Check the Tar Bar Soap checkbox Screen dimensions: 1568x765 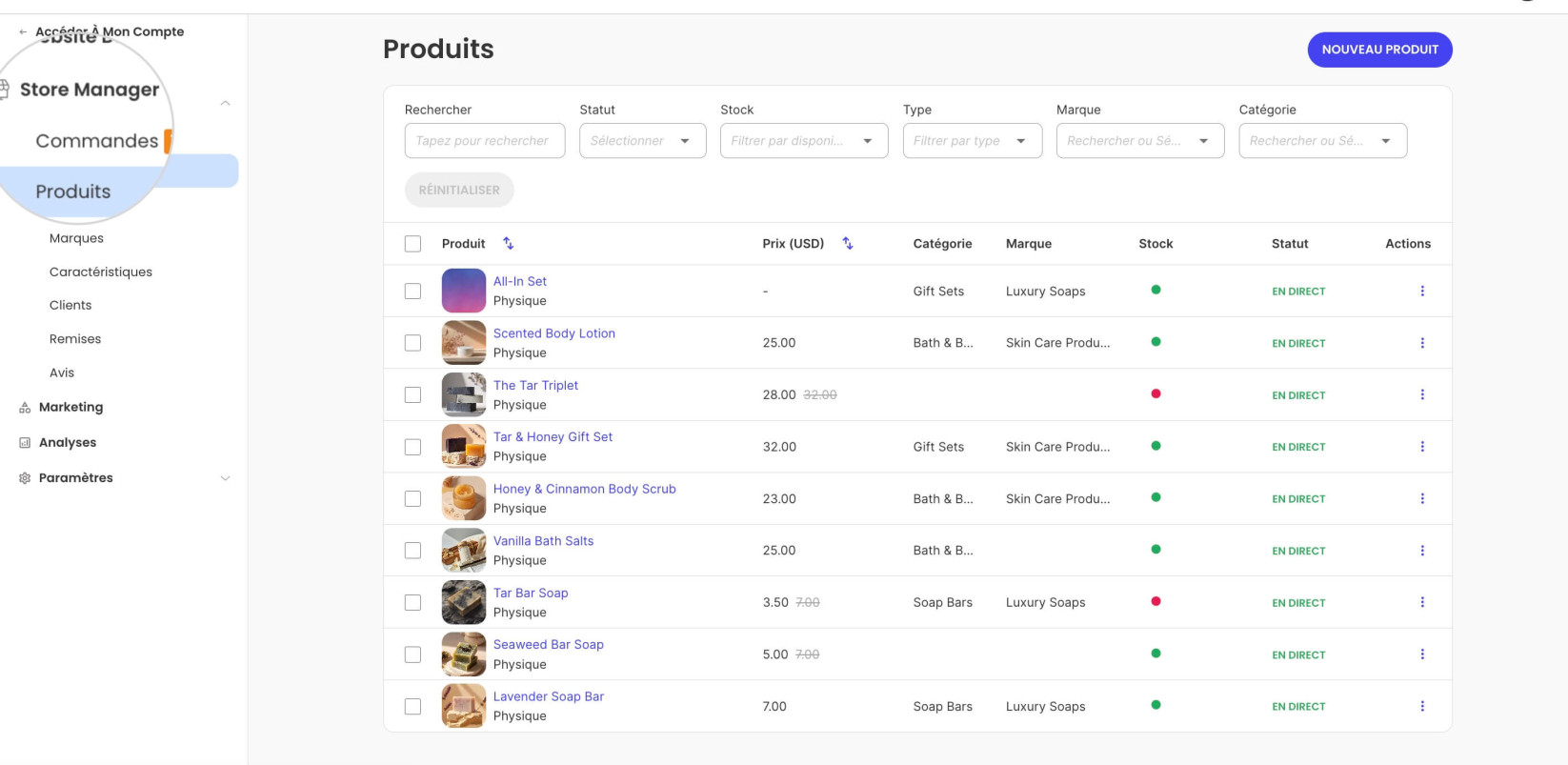[x=412, y=602]
